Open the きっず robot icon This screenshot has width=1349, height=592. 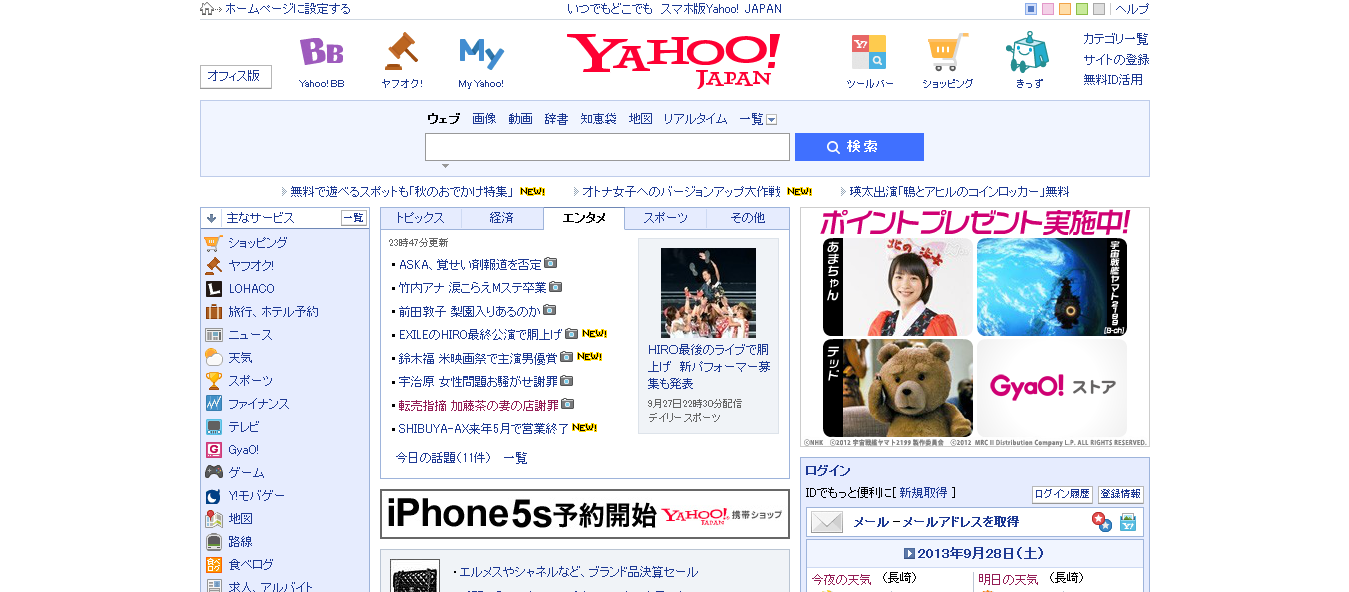(x=1028, y=52)
